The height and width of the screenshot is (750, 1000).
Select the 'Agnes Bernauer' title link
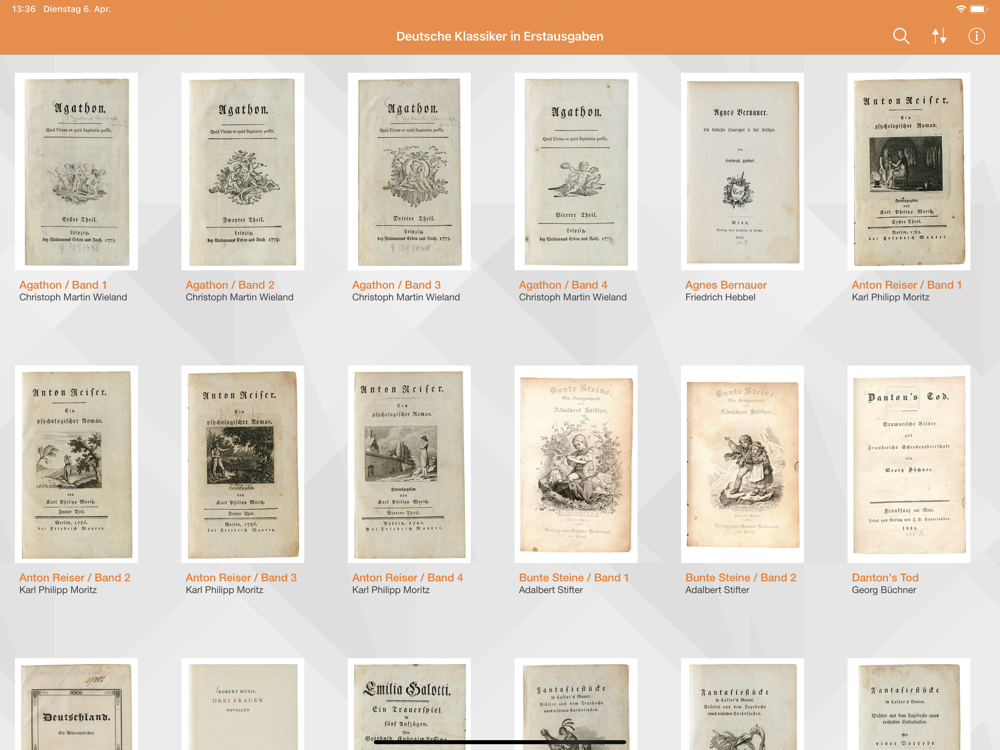[726, 285]
